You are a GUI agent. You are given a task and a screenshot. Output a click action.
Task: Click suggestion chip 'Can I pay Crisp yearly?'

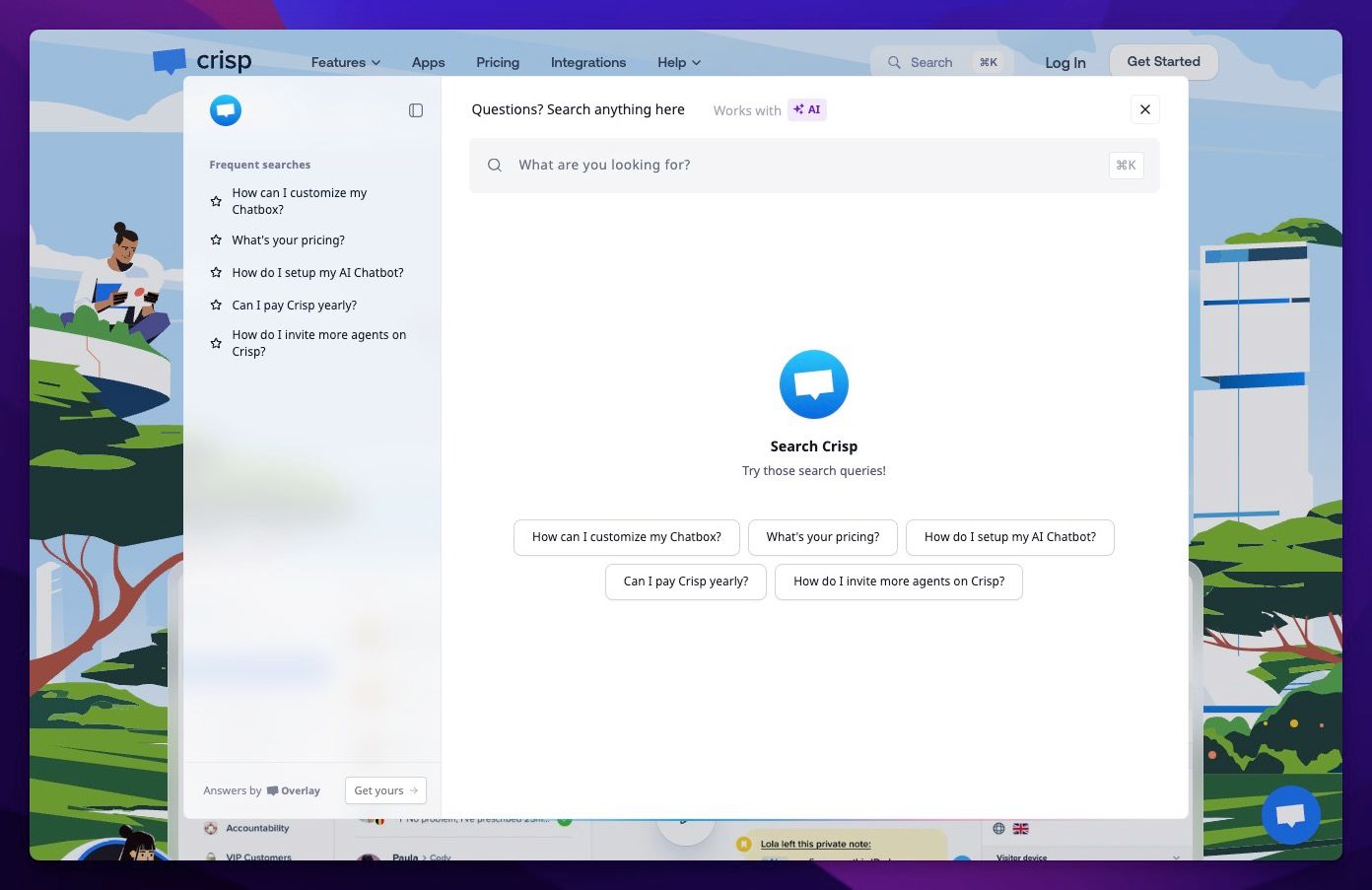coord(686,582)
